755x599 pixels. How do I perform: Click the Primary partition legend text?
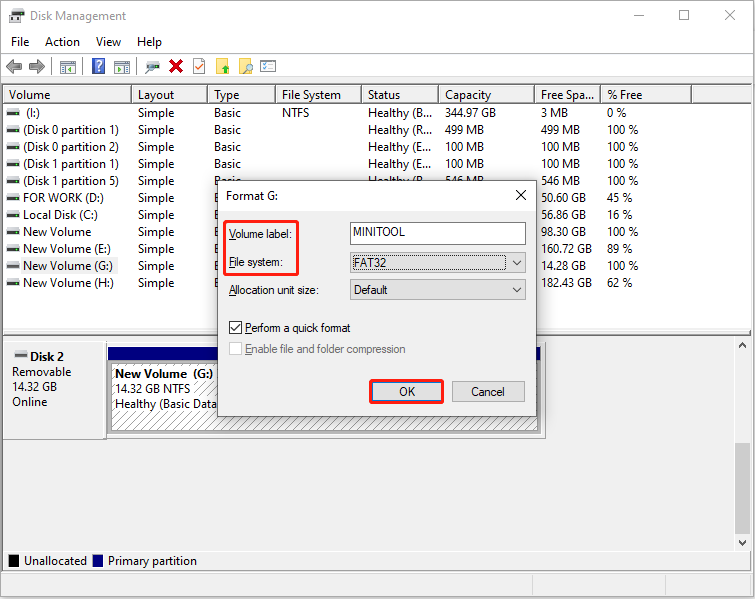tap(152, 561)
